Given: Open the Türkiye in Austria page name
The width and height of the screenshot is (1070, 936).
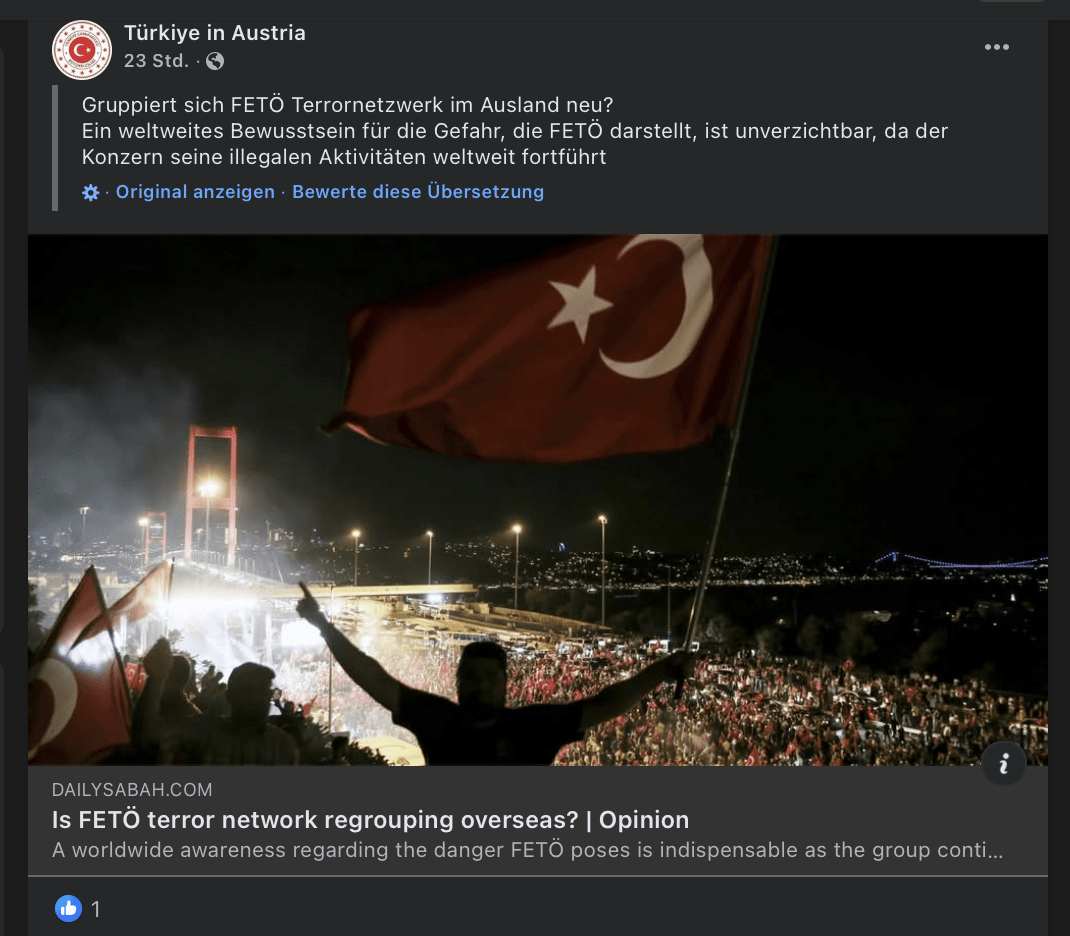Looking at the screenshot, I should click(214, 33).
